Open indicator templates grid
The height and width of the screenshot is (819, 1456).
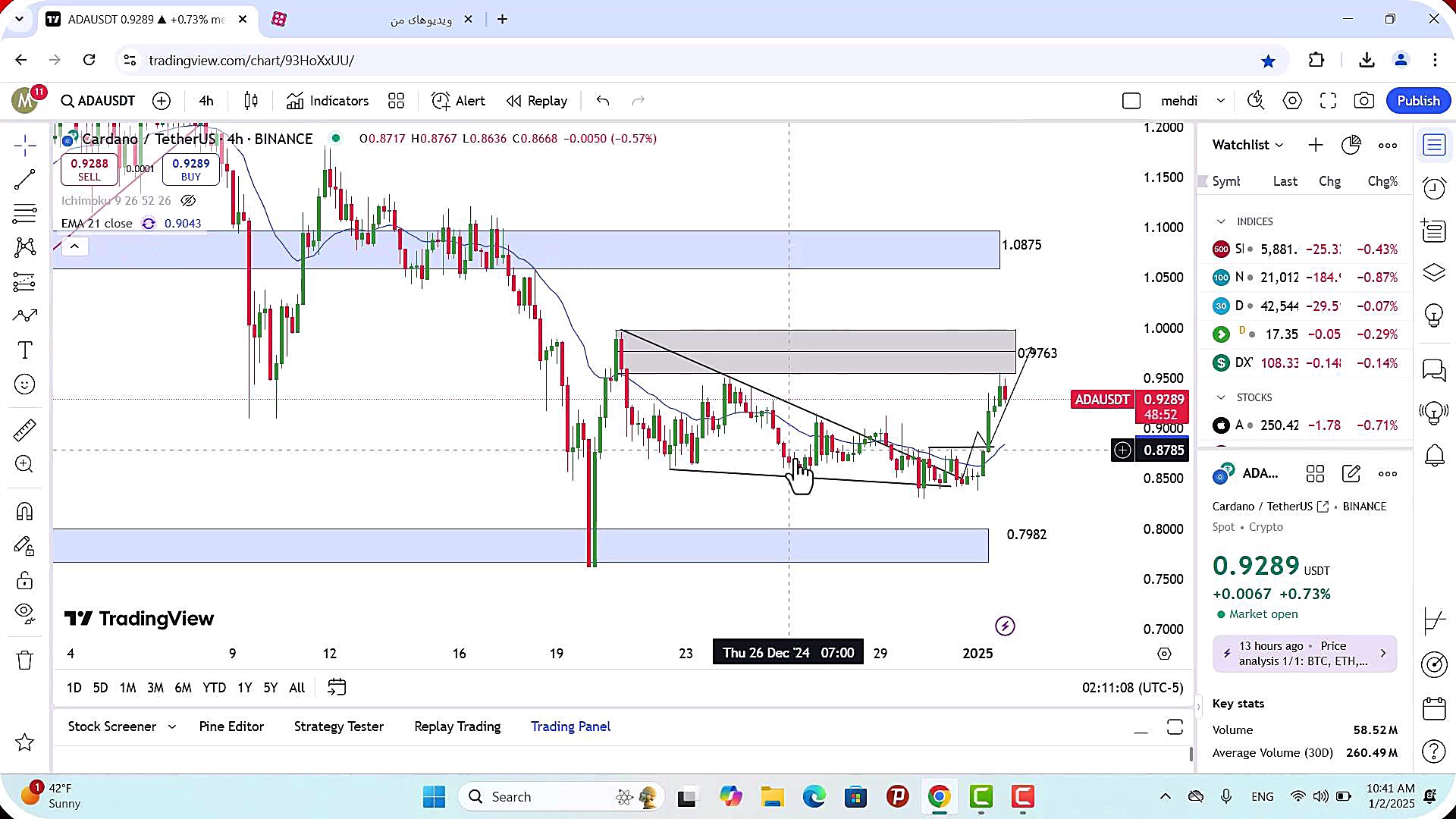396,101
